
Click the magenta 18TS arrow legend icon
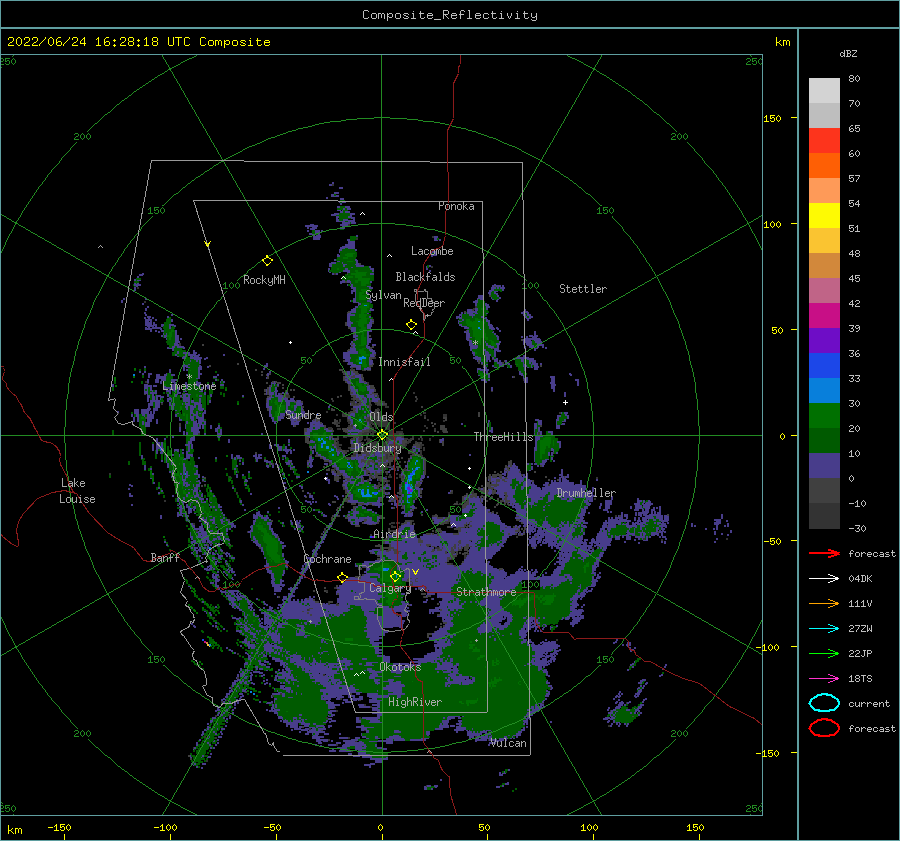[x=824, y=679]
